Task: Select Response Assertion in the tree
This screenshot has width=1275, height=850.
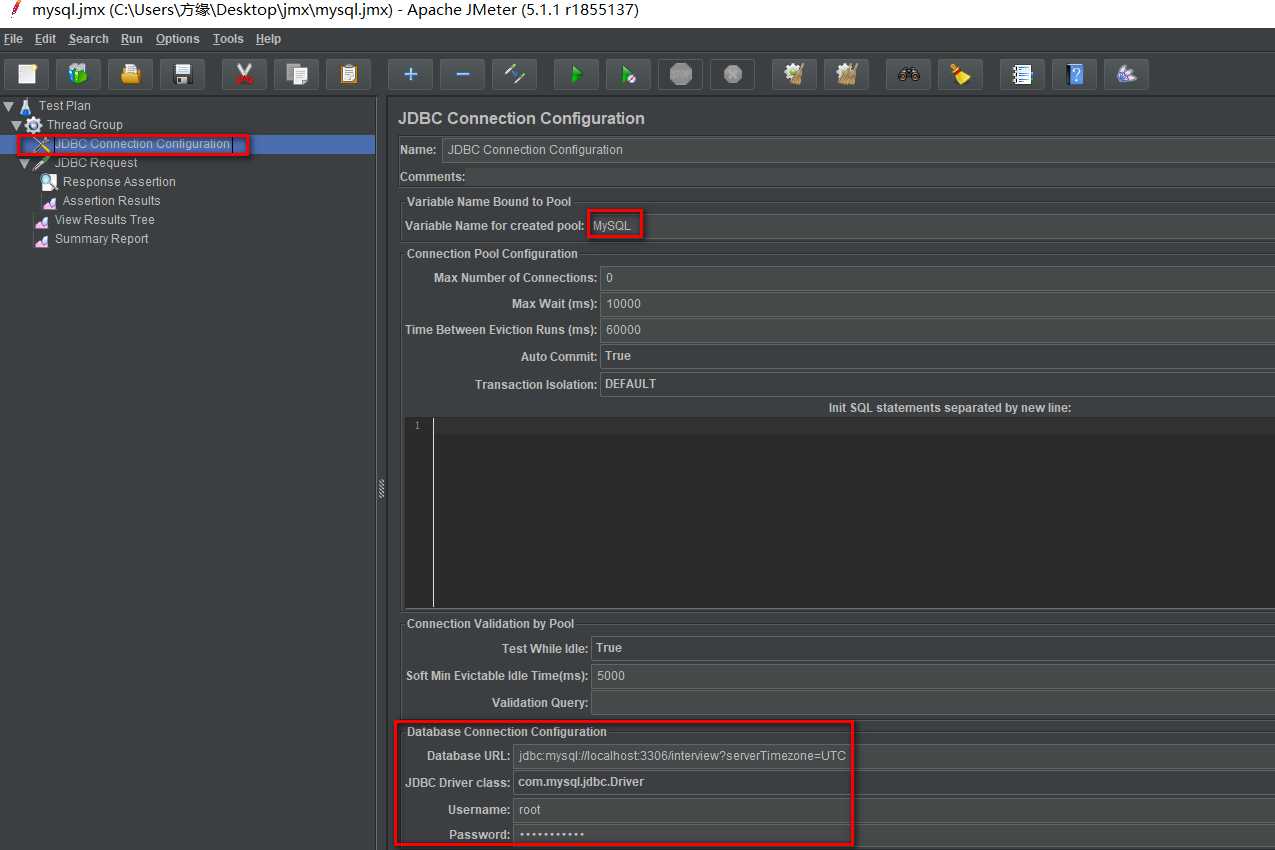Action: pyautogui.click(x=119, y=182)
